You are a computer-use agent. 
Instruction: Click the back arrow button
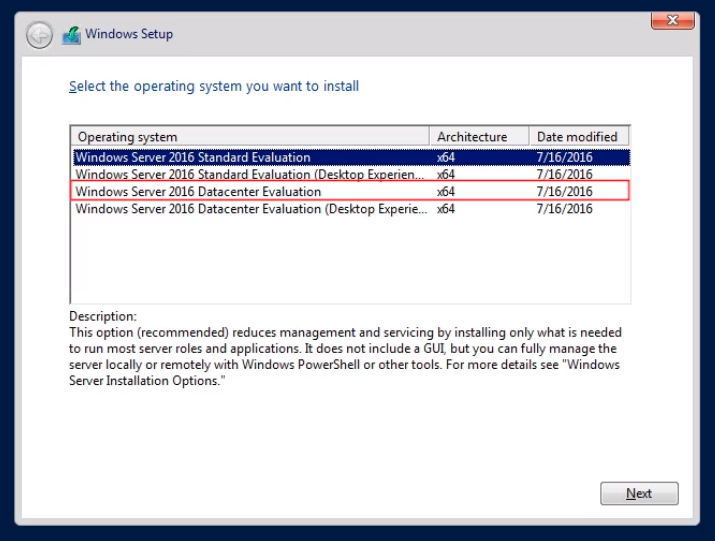point(39,35)
